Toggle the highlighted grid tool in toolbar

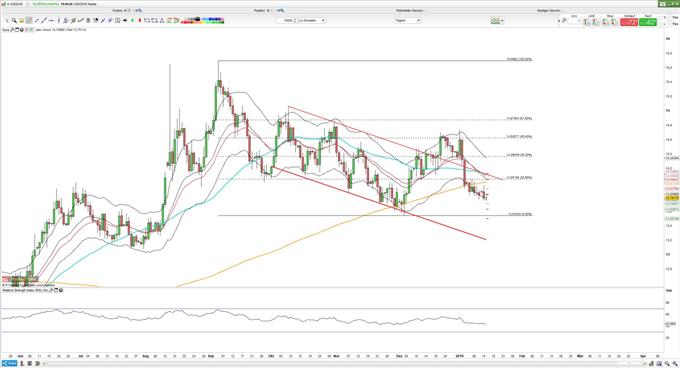tap(29, 20)
